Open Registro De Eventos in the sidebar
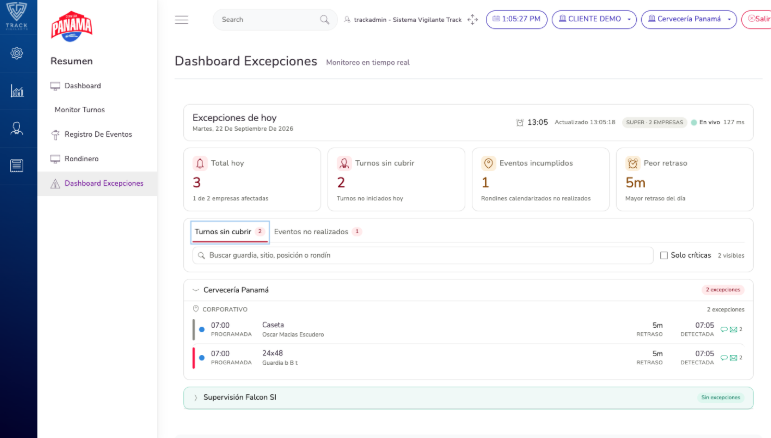Viewport: 771px width, 438px height. (98, 134)
